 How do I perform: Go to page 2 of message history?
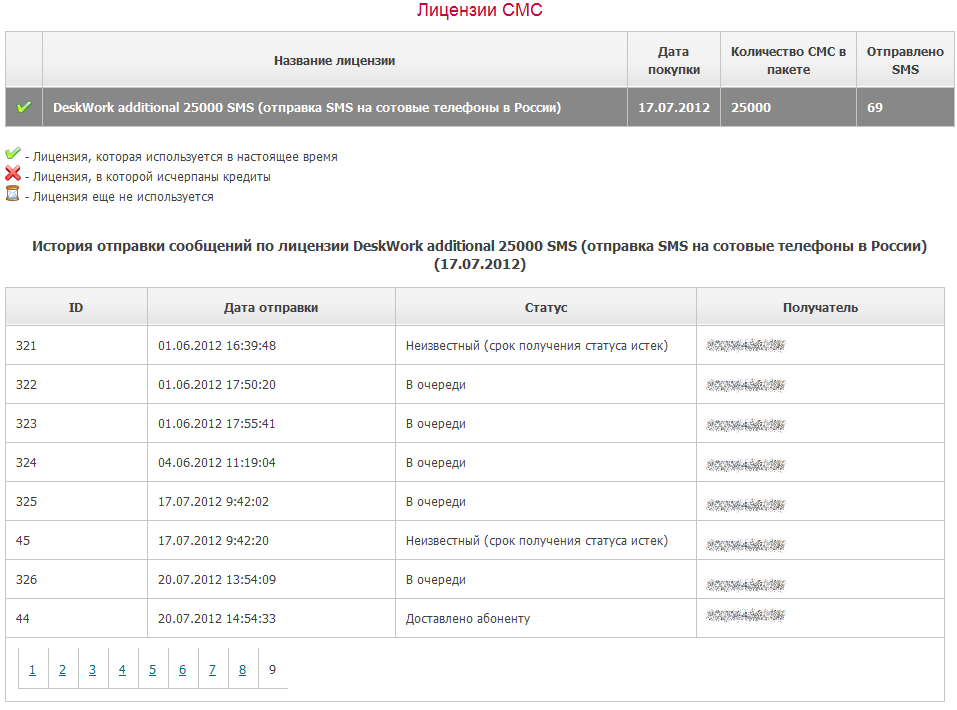coord(62,670)
